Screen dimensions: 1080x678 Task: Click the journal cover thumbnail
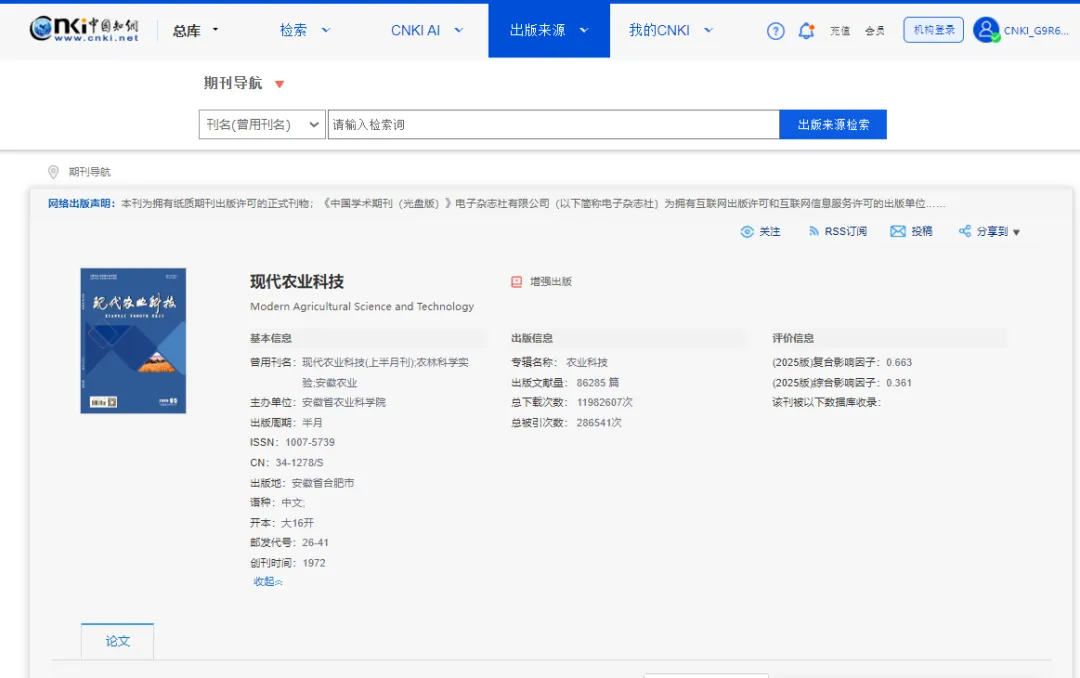[x=133, y=340]
